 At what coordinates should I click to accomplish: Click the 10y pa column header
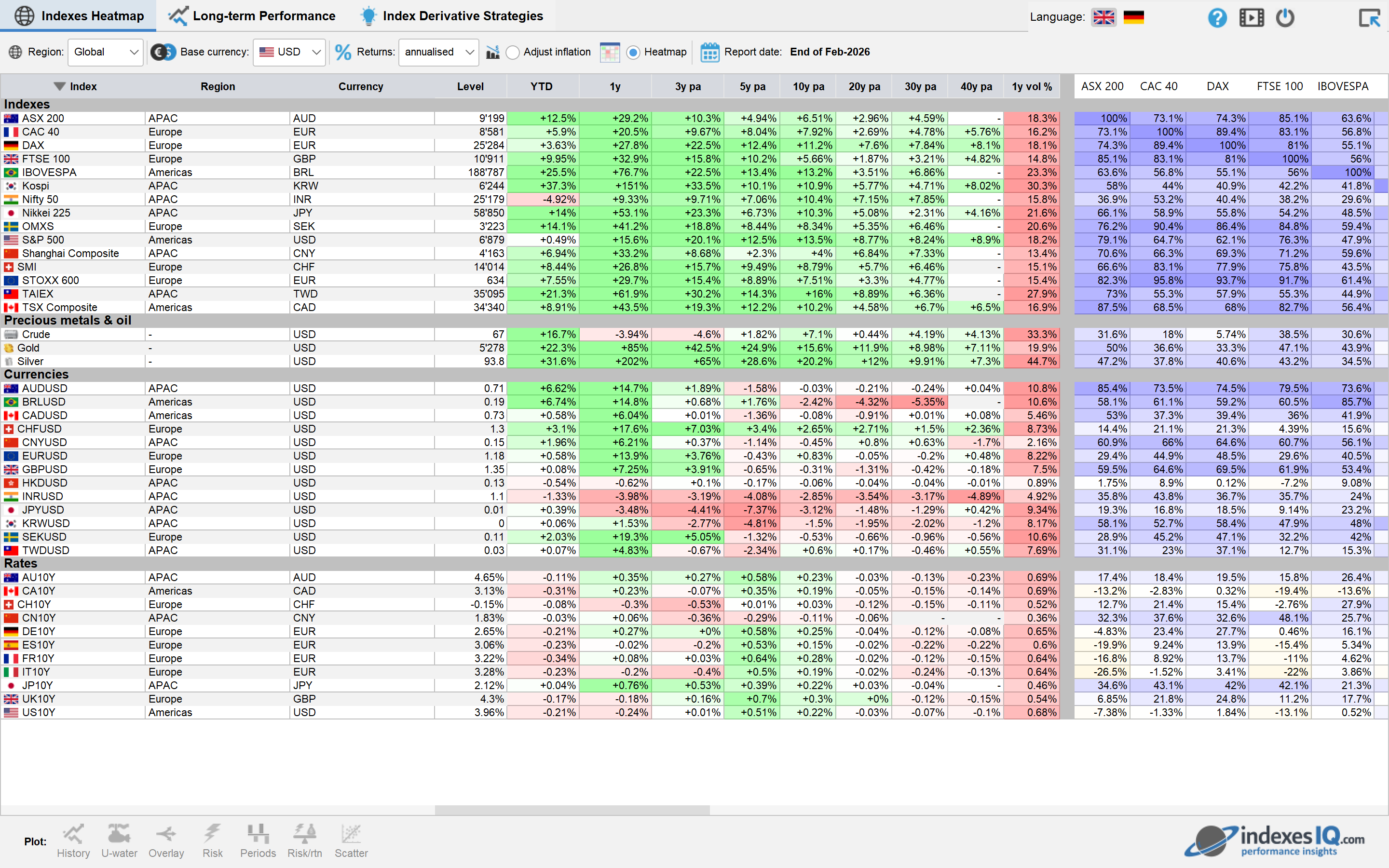pyautogui.click(x=808, y=86)
